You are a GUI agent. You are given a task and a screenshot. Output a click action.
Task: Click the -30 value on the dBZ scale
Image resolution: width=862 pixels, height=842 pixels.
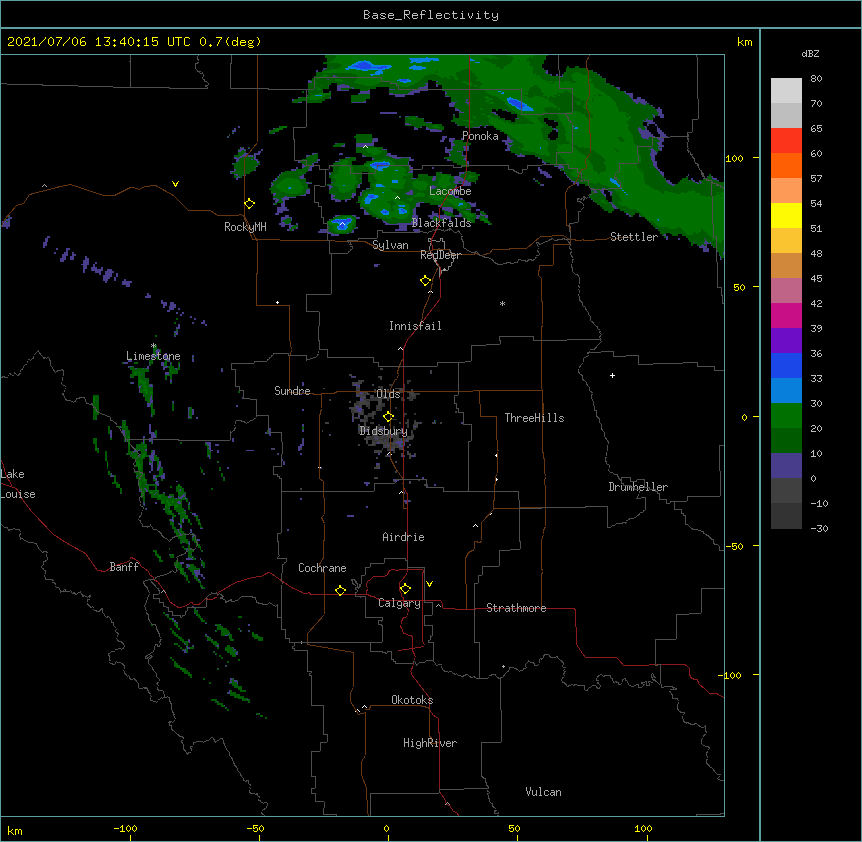(819, 528)
